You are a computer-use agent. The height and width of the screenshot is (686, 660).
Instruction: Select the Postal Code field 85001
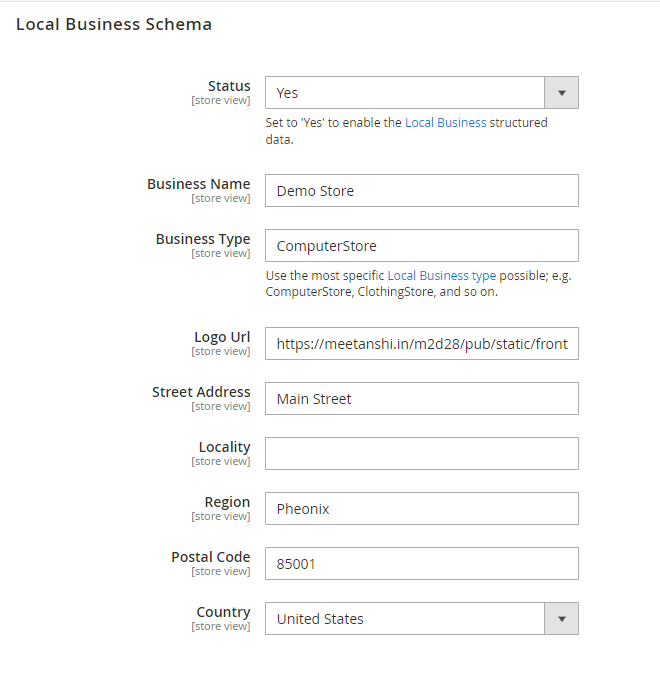point(422,564)
